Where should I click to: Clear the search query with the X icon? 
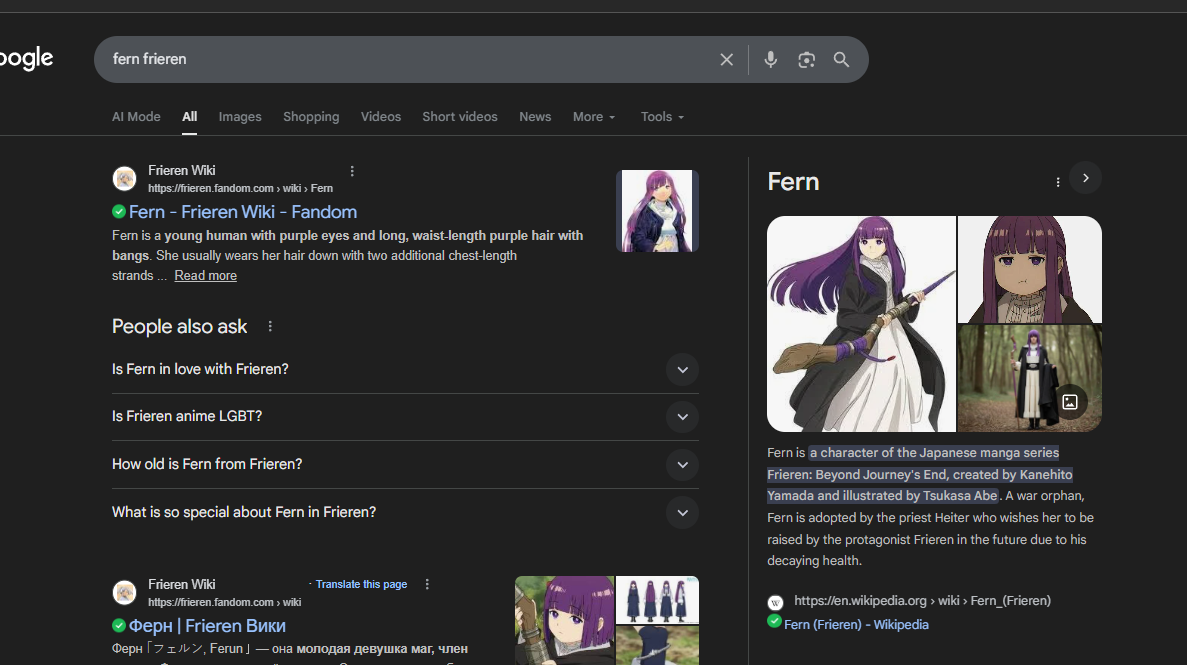[726, 59]
